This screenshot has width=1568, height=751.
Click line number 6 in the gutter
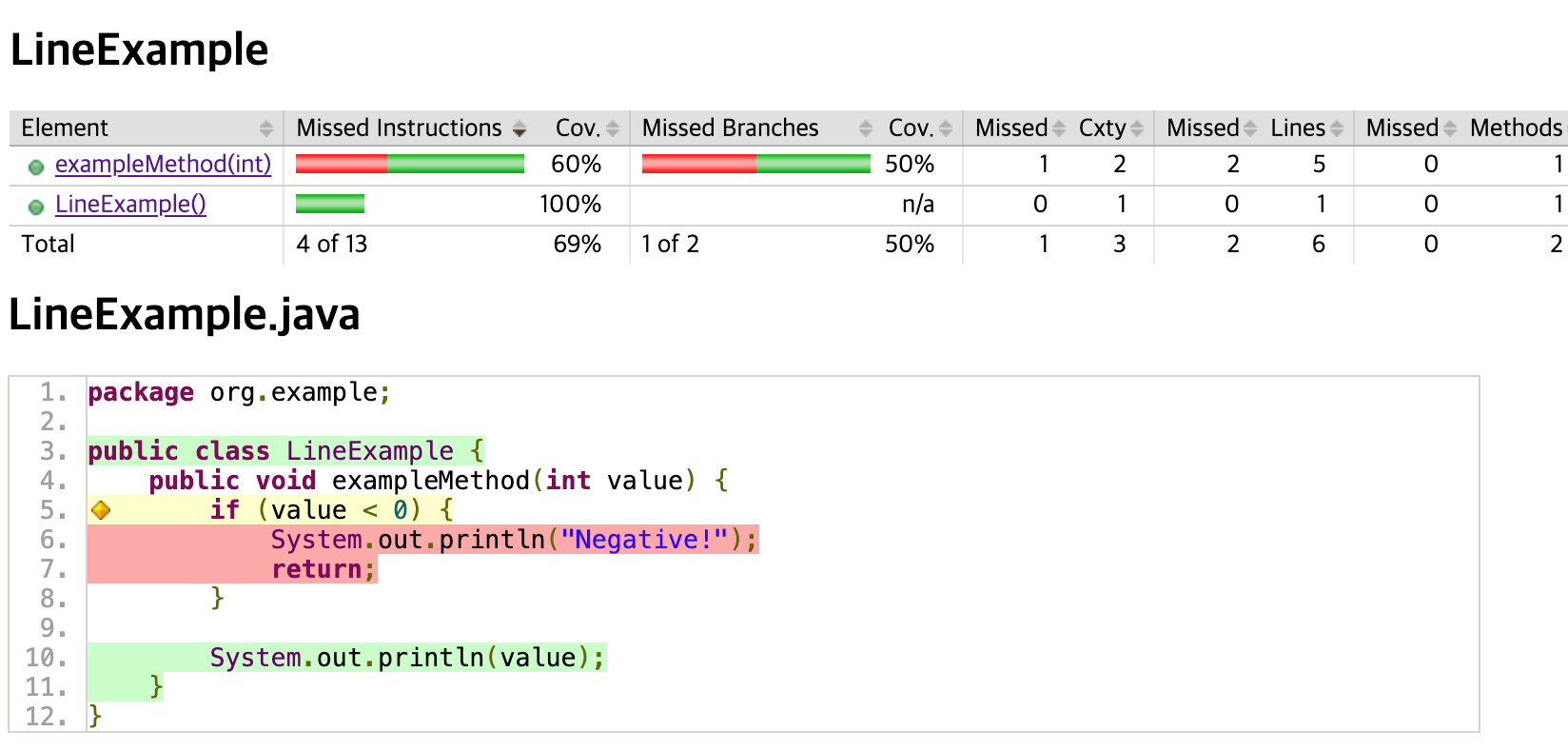[53, 540]
